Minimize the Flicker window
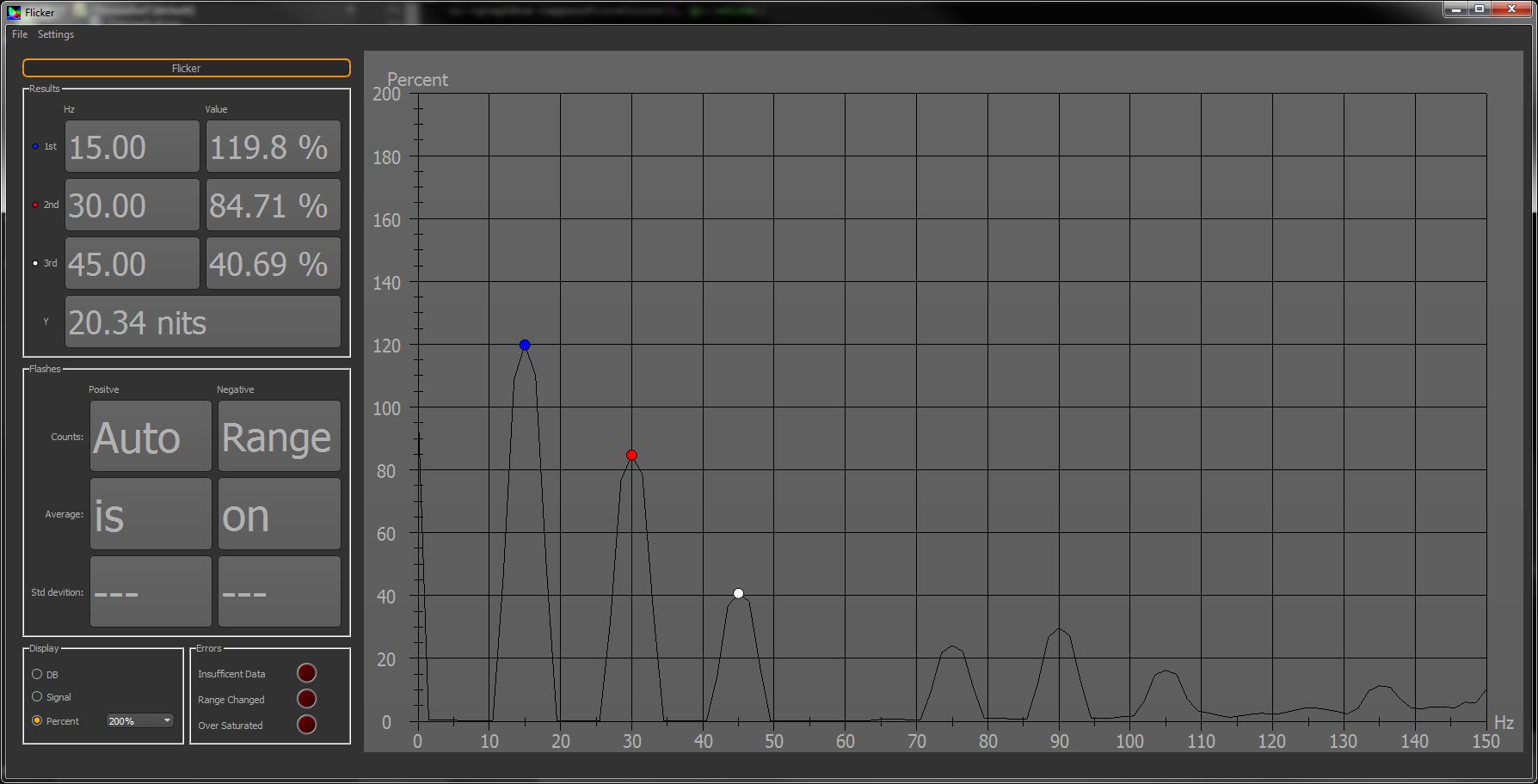Image resolution: width=1538 pixels, height=784 pixels. 1455,9
